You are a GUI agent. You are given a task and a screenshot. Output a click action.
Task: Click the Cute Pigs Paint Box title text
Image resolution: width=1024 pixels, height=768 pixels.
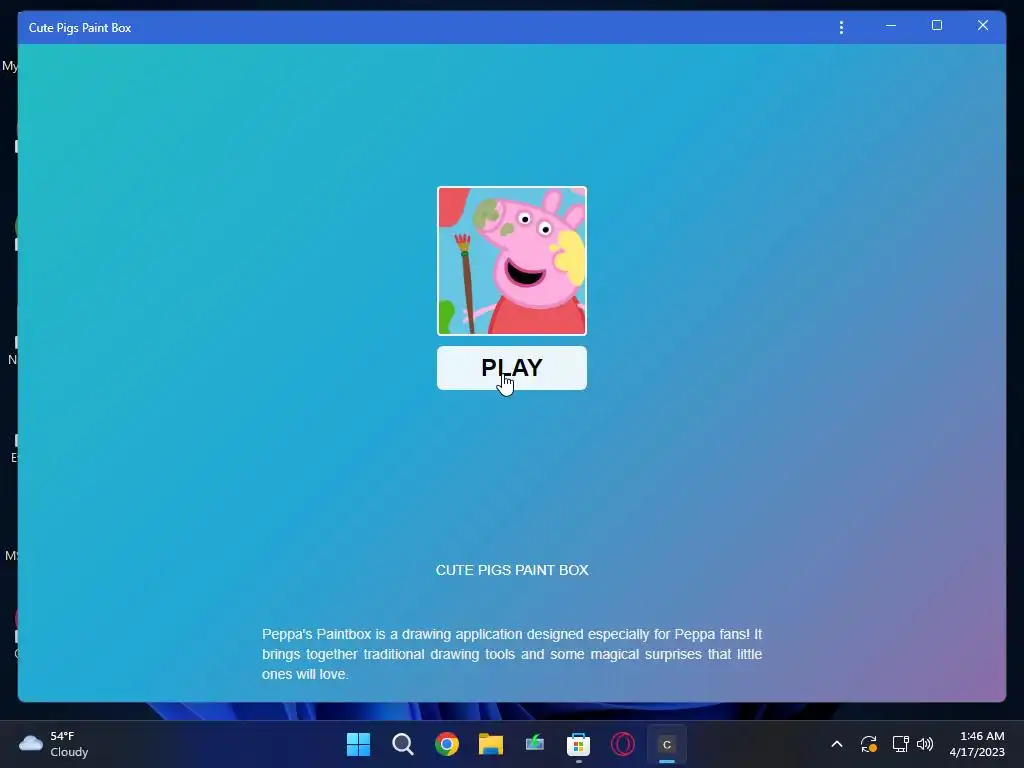80,27
